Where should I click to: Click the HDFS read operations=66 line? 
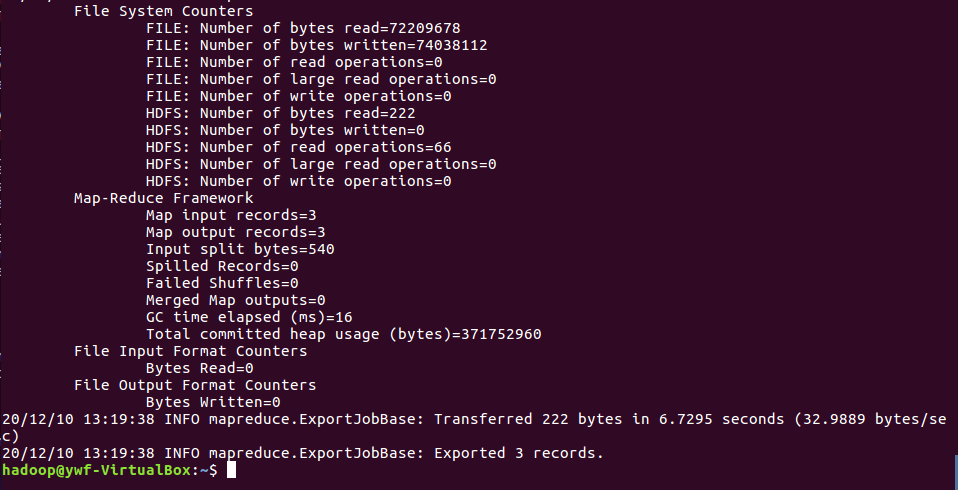(299, 147)
